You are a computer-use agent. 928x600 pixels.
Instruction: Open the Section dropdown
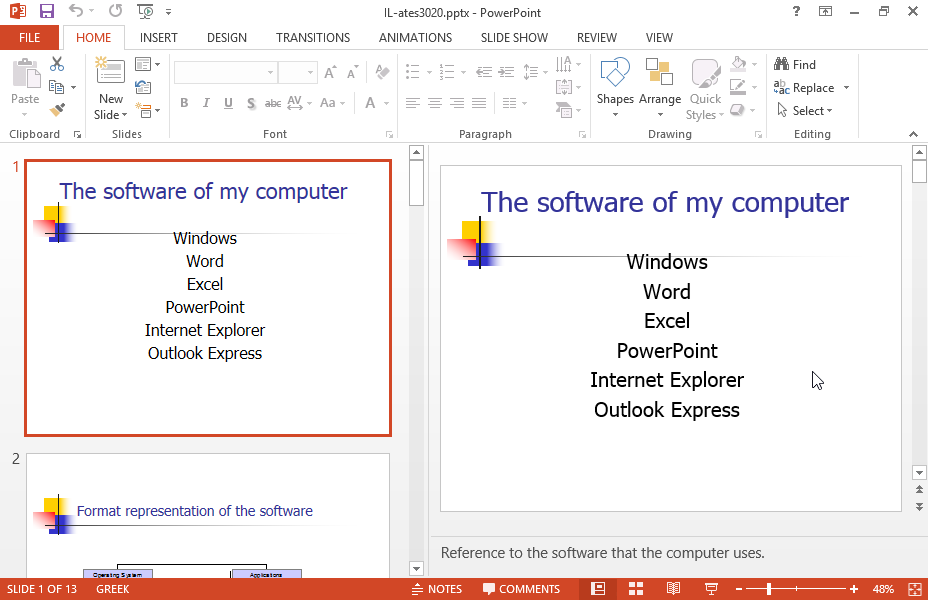[147, 110]
